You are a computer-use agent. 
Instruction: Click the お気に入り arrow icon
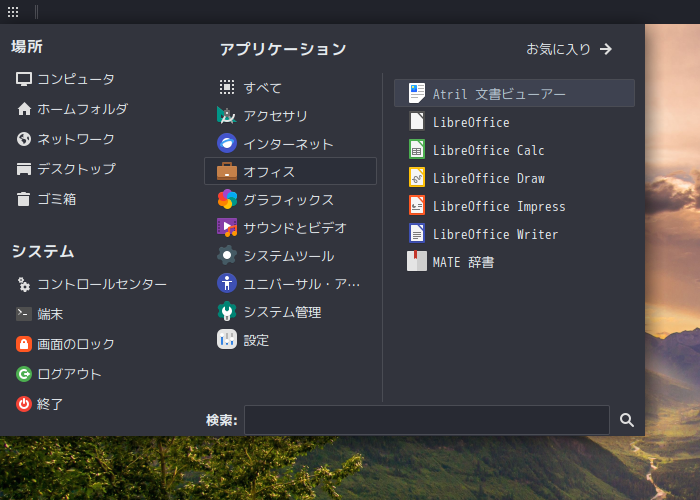click(606, 49)
